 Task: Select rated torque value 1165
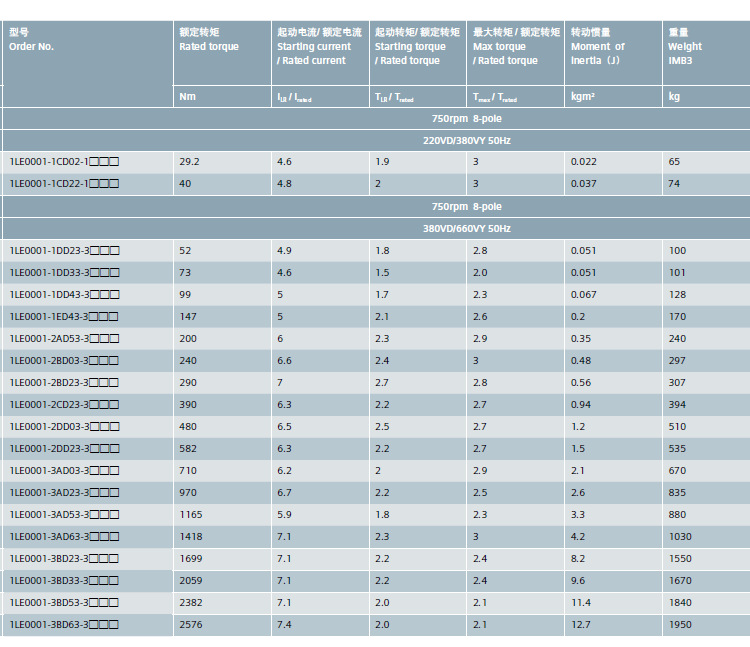click(x=191, y=515)
